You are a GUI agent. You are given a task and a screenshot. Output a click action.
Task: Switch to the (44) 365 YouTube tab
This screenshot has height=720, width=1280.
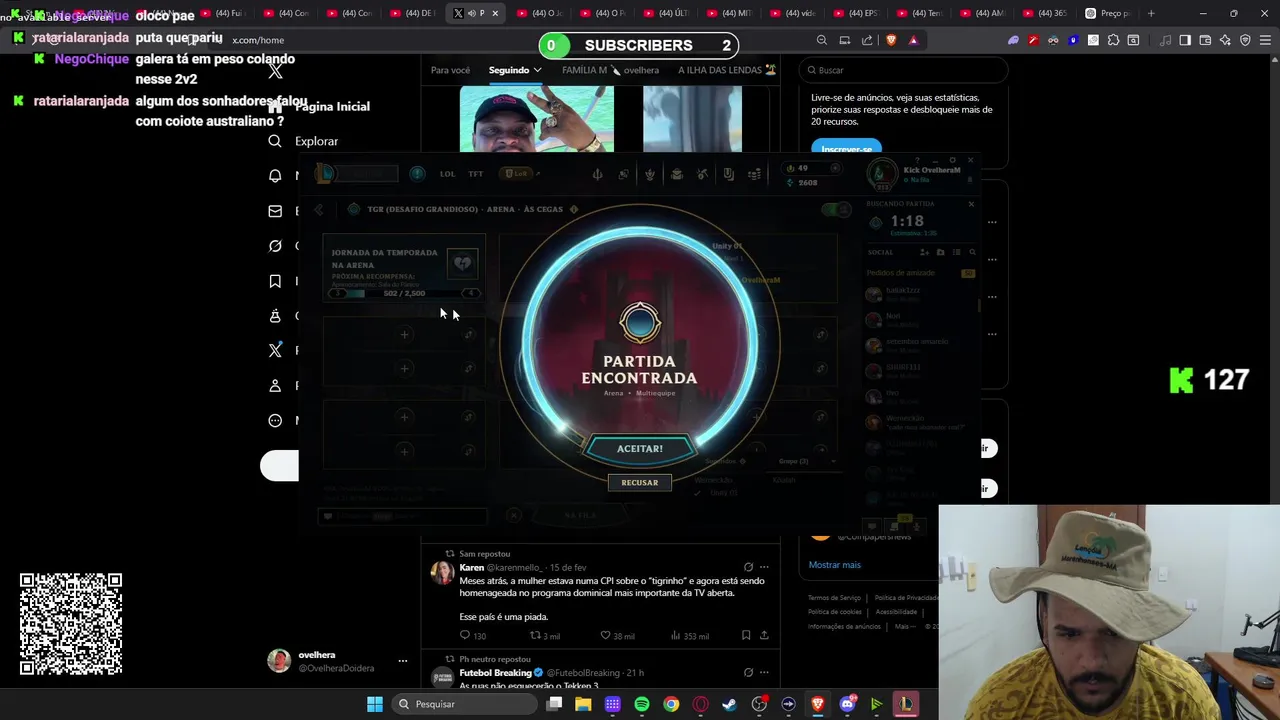[x=1044, y=13]
